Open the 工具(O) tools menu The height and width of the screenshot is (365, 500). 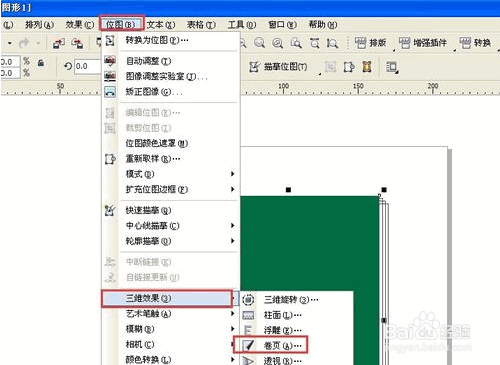pos(242,25)
